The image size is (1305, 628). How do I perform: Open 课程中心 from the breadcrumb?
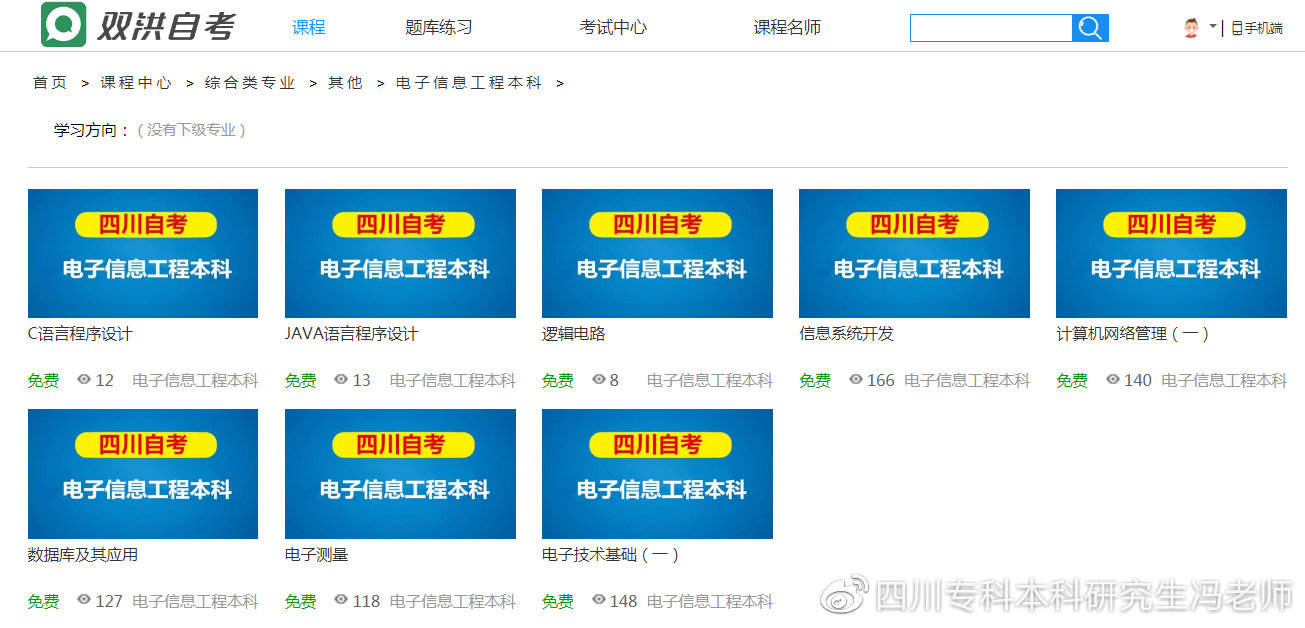pos(136,83)
